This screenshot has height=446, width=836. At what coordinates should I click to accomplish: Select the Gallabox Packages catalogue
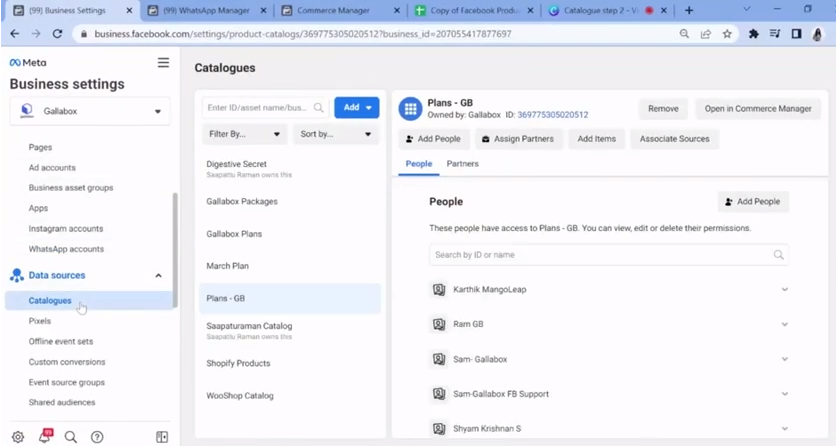coord(290,201)
